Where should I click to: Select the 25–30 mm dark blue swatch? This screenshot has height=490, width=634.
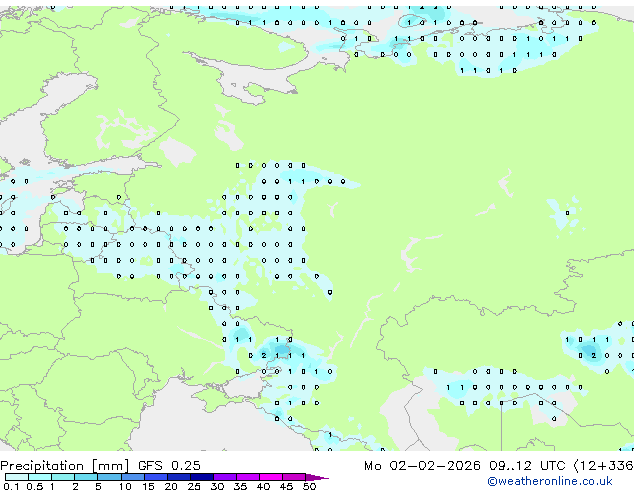point(201,477)
